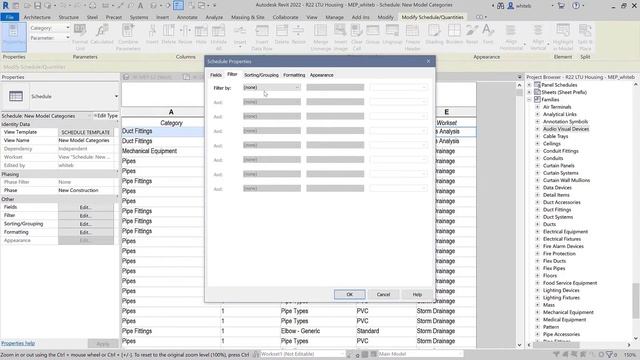The image size is (640, 360).
Task: Expand the Lighting Fixtures family node
Action: pos(538,298)
